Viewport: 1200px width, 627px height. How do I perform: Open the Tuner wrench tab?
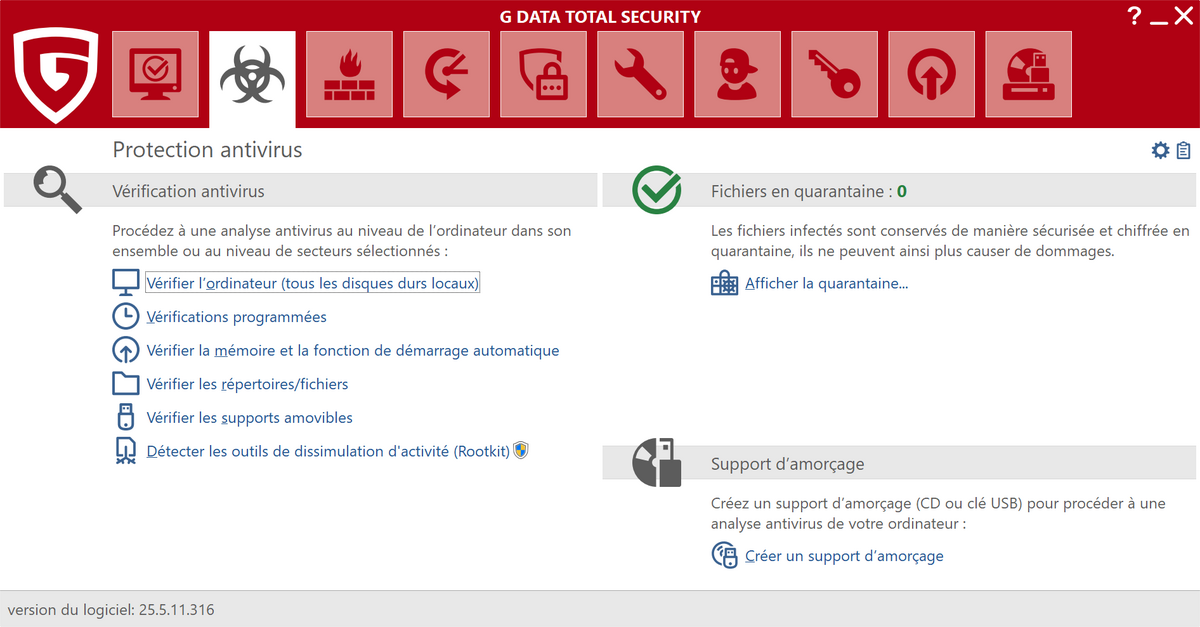[x=640, y=74]
